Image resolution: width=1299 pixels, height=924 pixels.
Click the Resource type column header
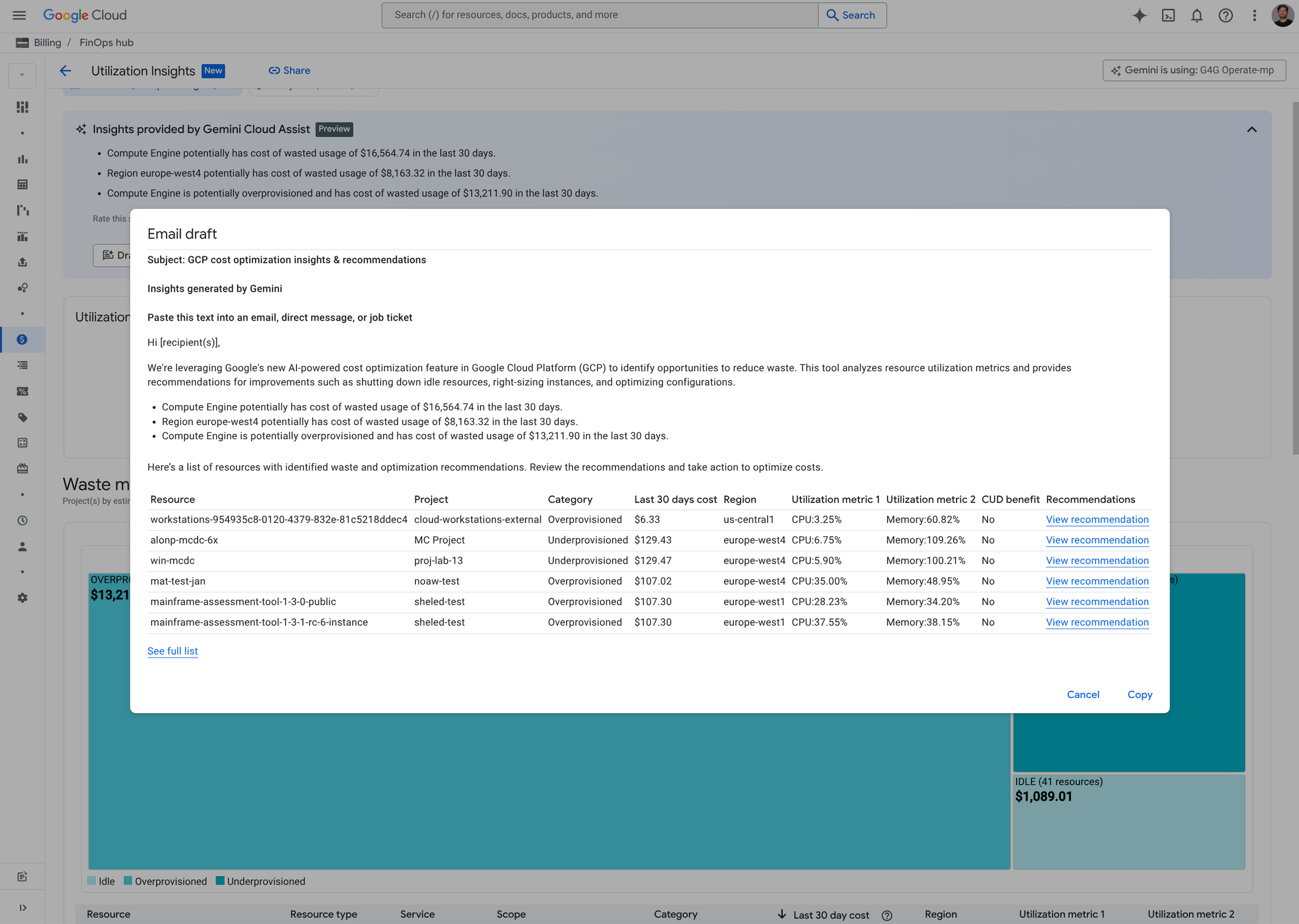click(324, 915)
